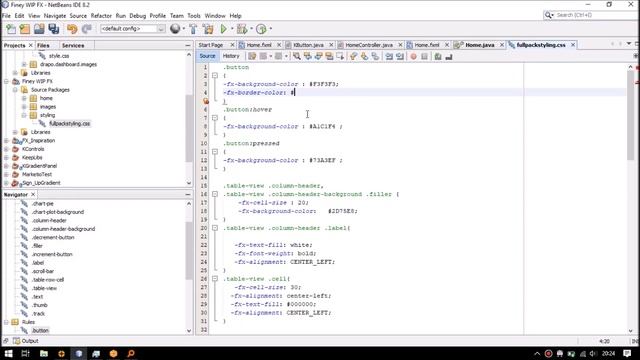Viewport: 640px width, 360px height.
Task: Switch to the HomeController.java tab
Action: [x=369, y=45]
